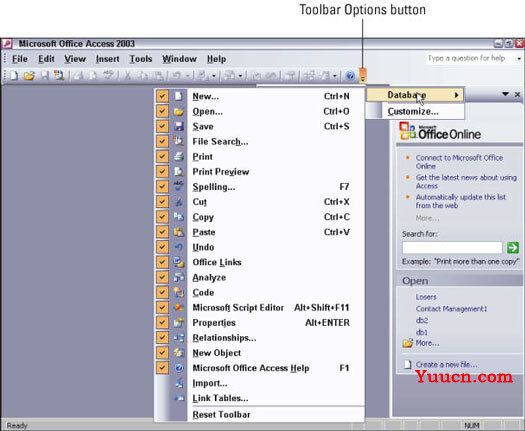525x431 pixels.
Task: Click Connect to Microsoft Office Online link
Action: point(459,162)
